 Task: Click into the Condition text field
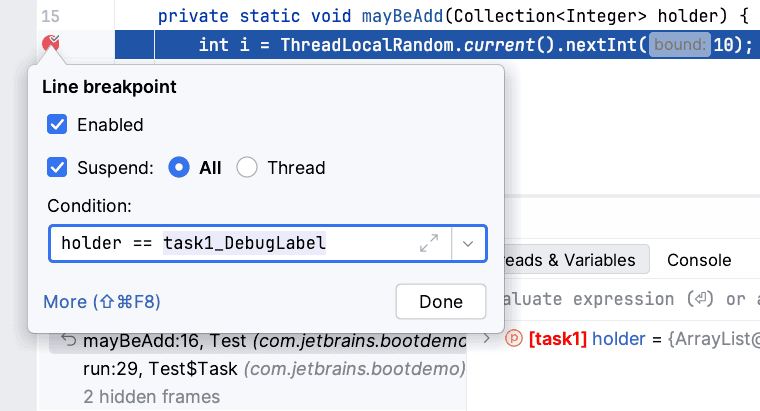(x=230, y=243)
